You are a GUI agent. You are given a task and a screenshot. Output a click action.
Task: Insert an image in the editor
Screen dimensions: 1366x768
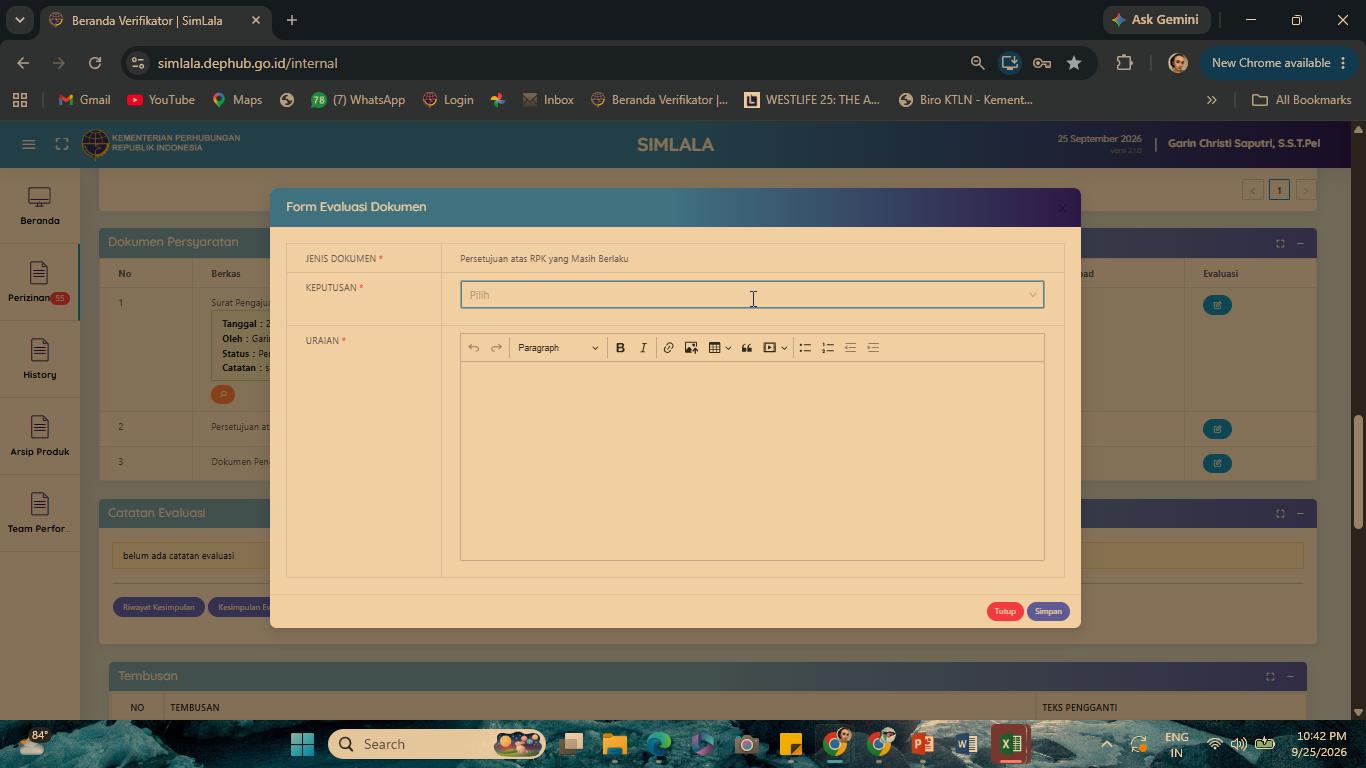click(691, 348)
